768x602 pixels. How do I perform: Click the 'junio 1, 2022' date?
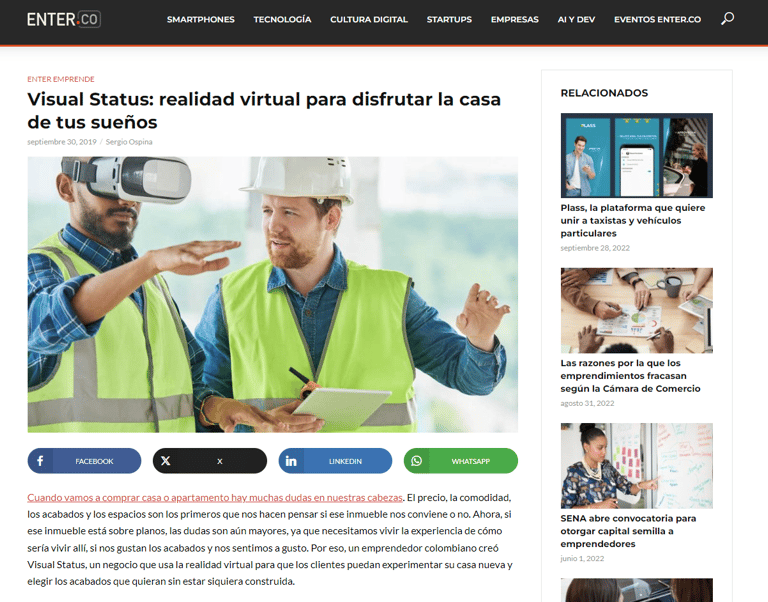tap(582, 558)
